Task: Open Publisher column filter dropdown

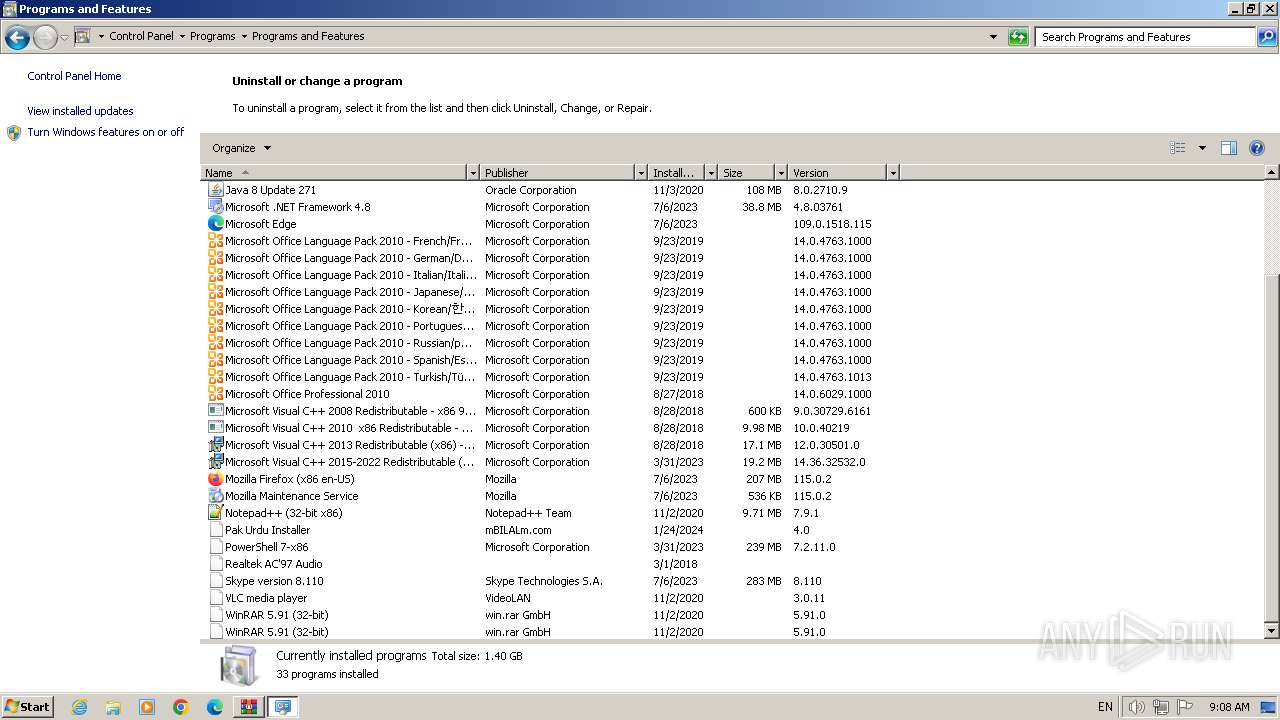Action: coord(641,173)
